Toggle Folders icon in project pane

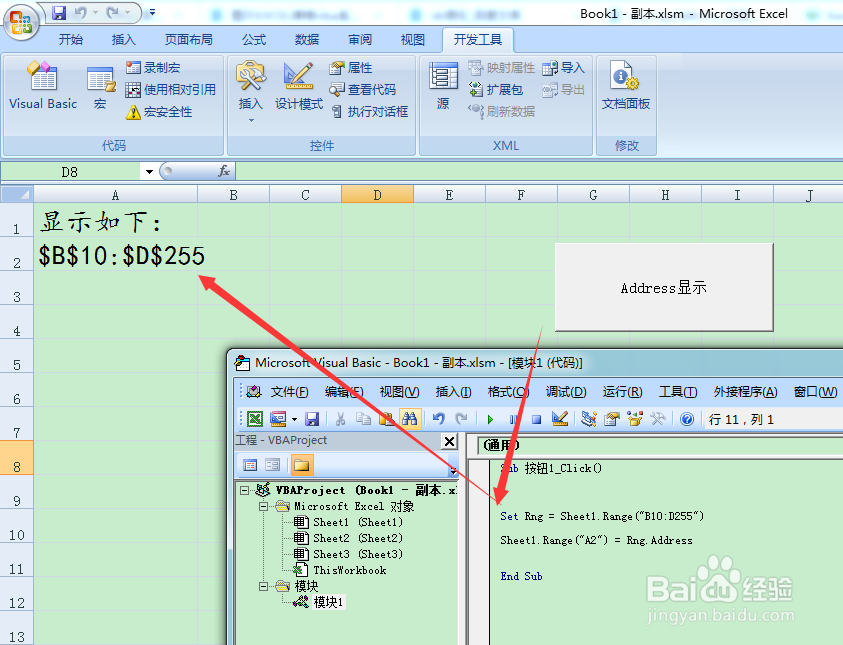point(302,465)
